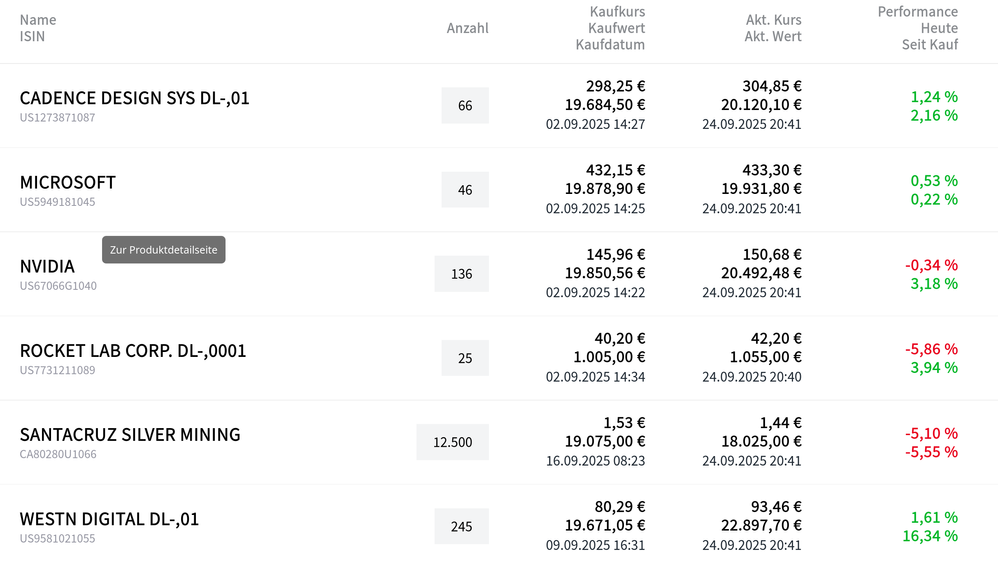Click Santacruz current value 18.025,00 €
Image resolution: width=998 pixels, height=564 pixels.
(761, 441)
